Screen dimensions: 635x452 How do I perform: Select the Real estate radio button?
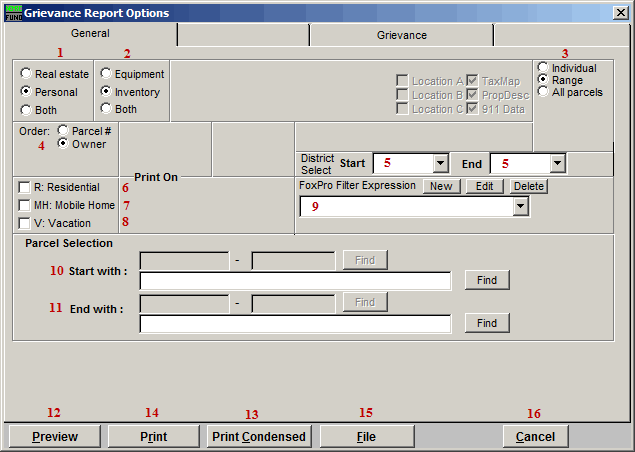[26, 74]
